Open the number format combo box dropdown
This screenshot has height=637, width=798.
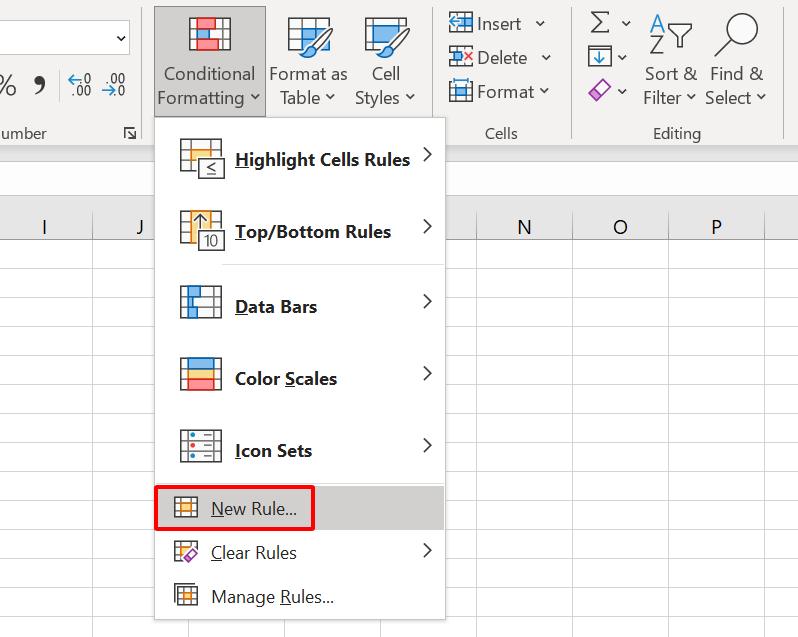click(121, 38)
